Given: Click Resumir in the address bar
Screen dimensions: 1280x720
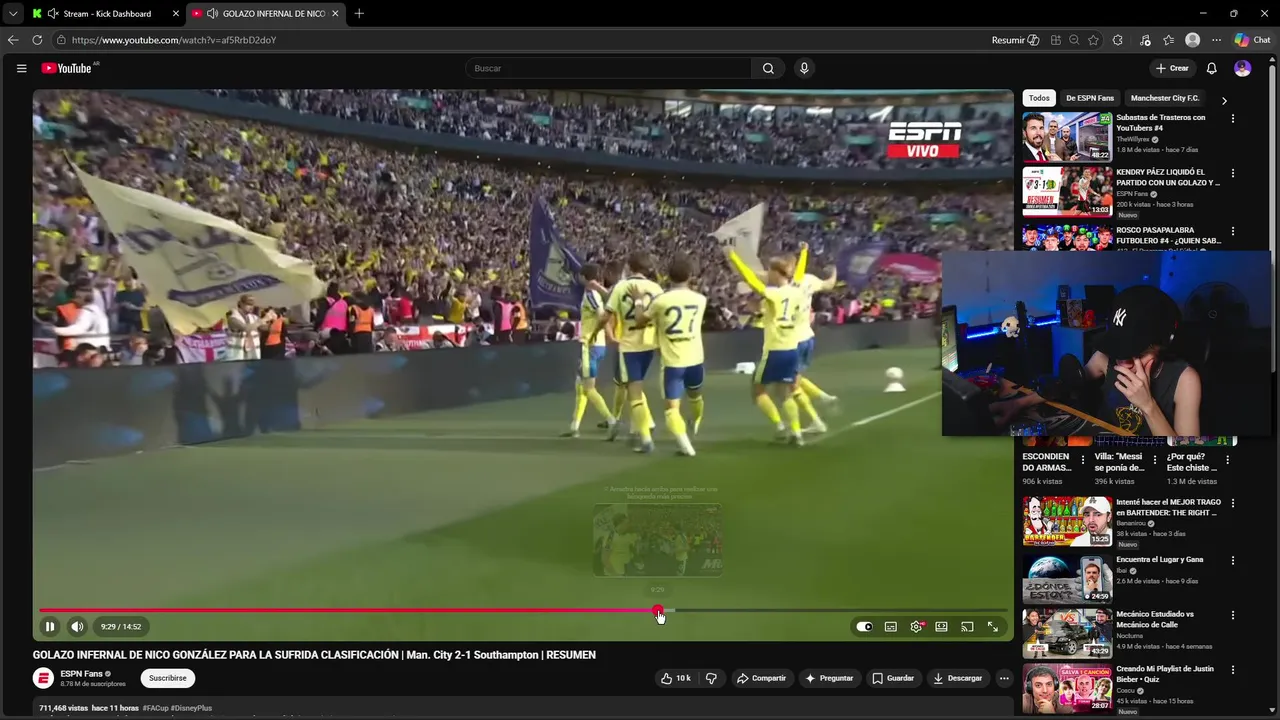Looking at the screenshot, I should 1015,40.
